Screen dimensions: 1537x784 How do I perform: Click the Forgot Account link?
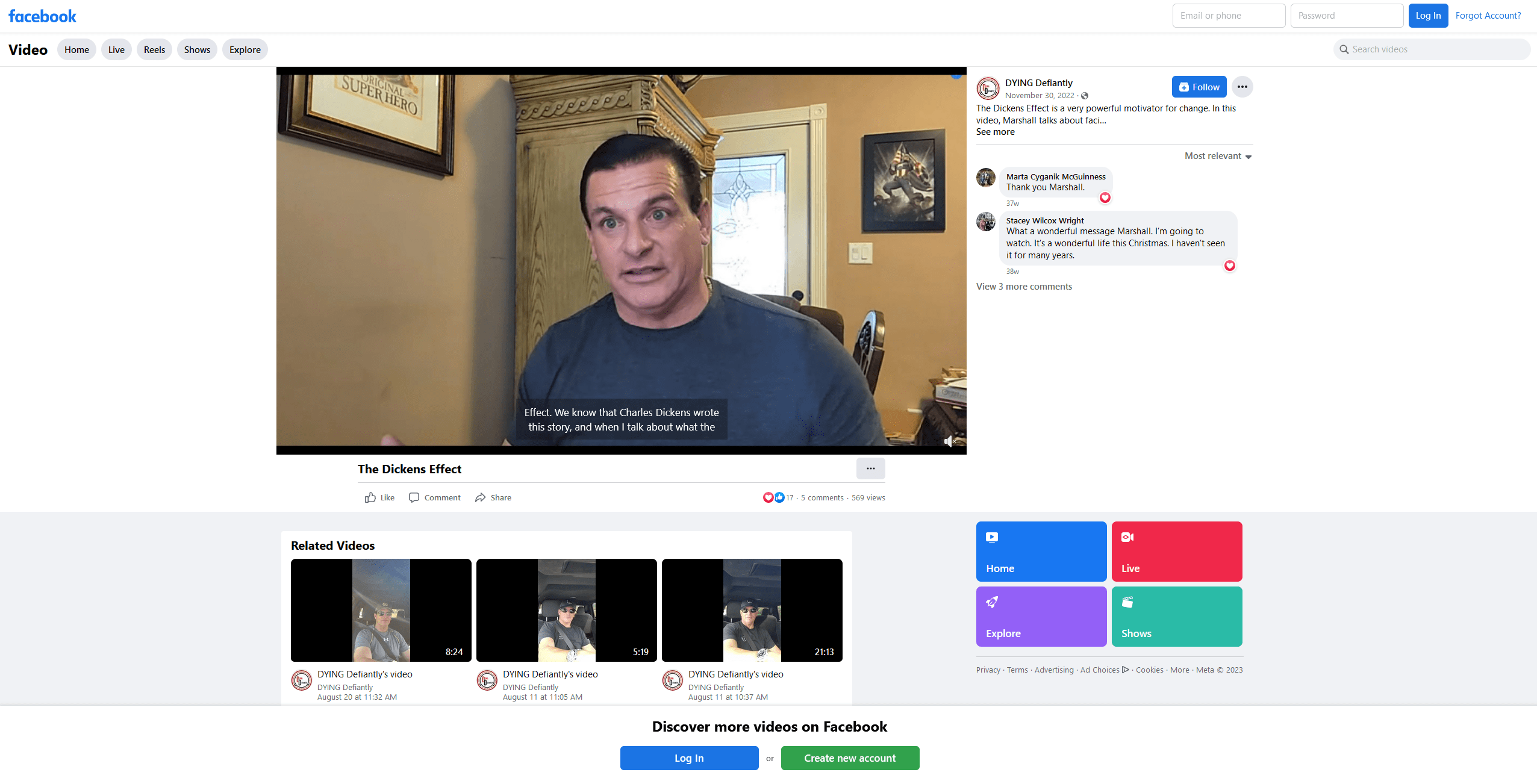point(1488,16)
